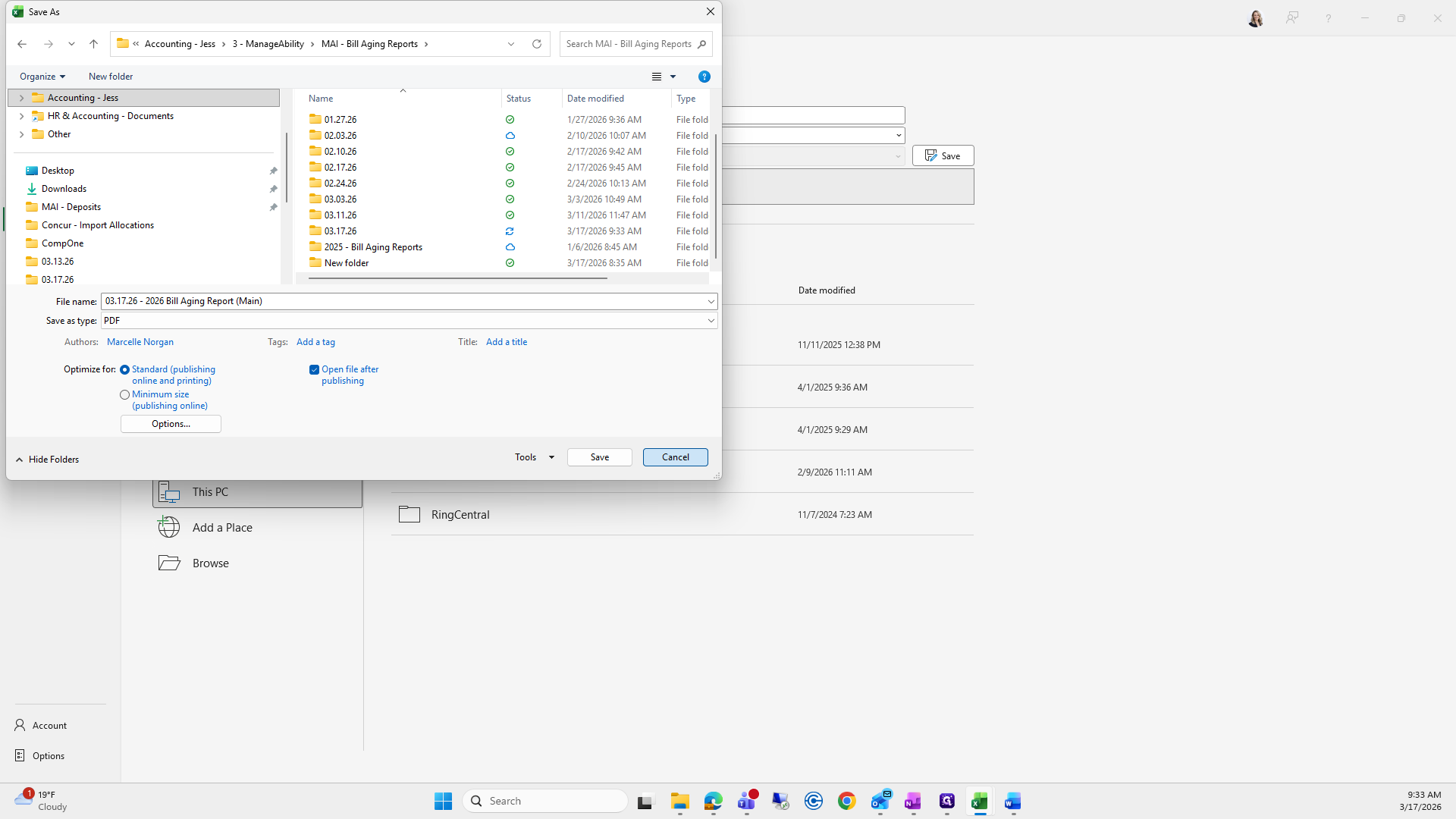Refresh the MAI - Bill Aging Reports folder
The image size is (1456, 819).
537,44
